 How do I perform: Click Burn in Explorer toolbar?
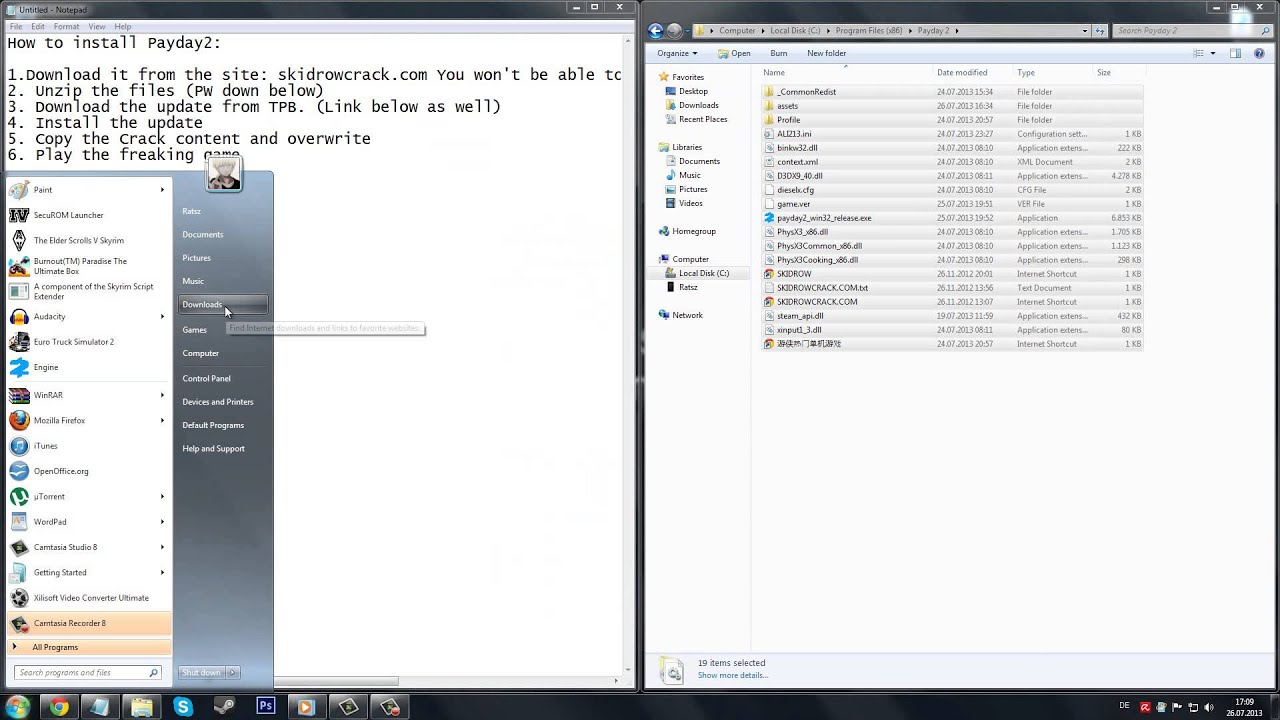(778, 53)
